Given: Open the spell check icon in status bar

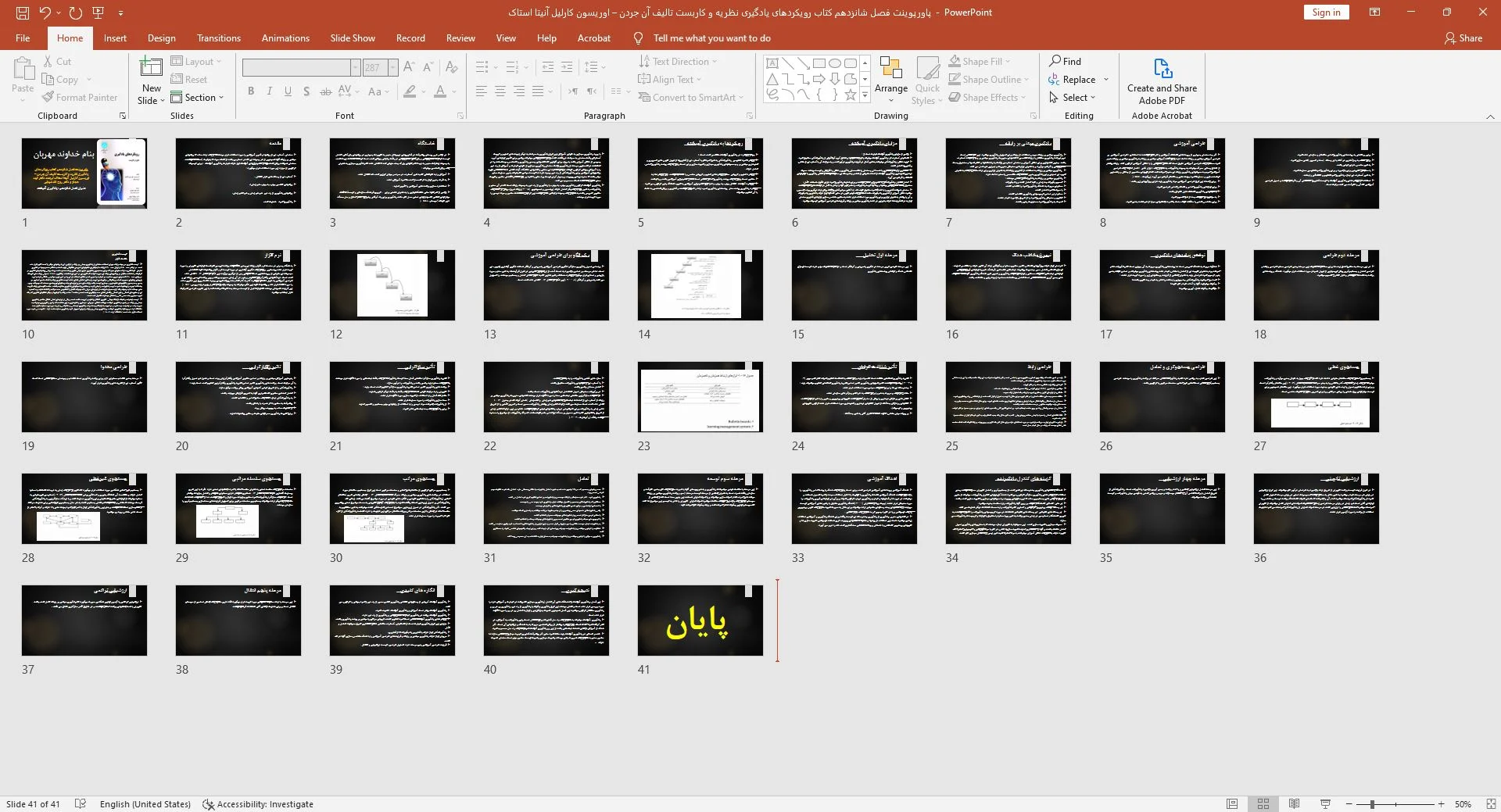Looking at the screenshot, I should (80, 804).
